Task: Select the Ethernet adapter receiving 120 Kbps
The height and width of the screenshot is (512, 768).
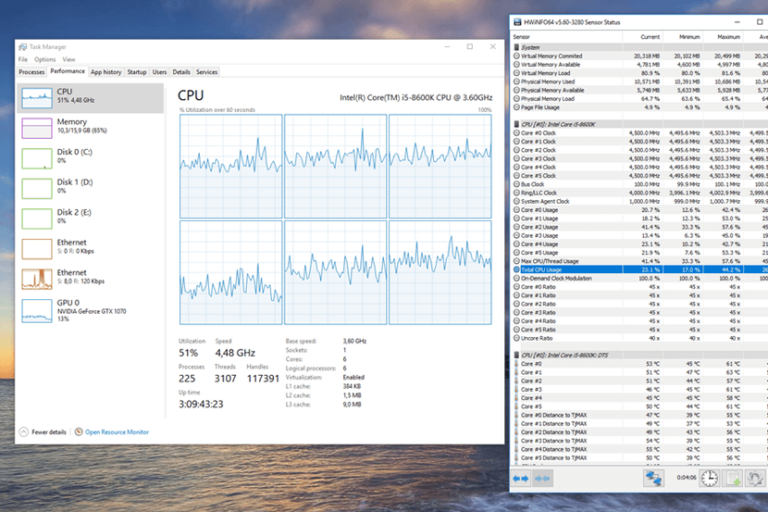Action: pyautogui.click(x=90, y=279)
